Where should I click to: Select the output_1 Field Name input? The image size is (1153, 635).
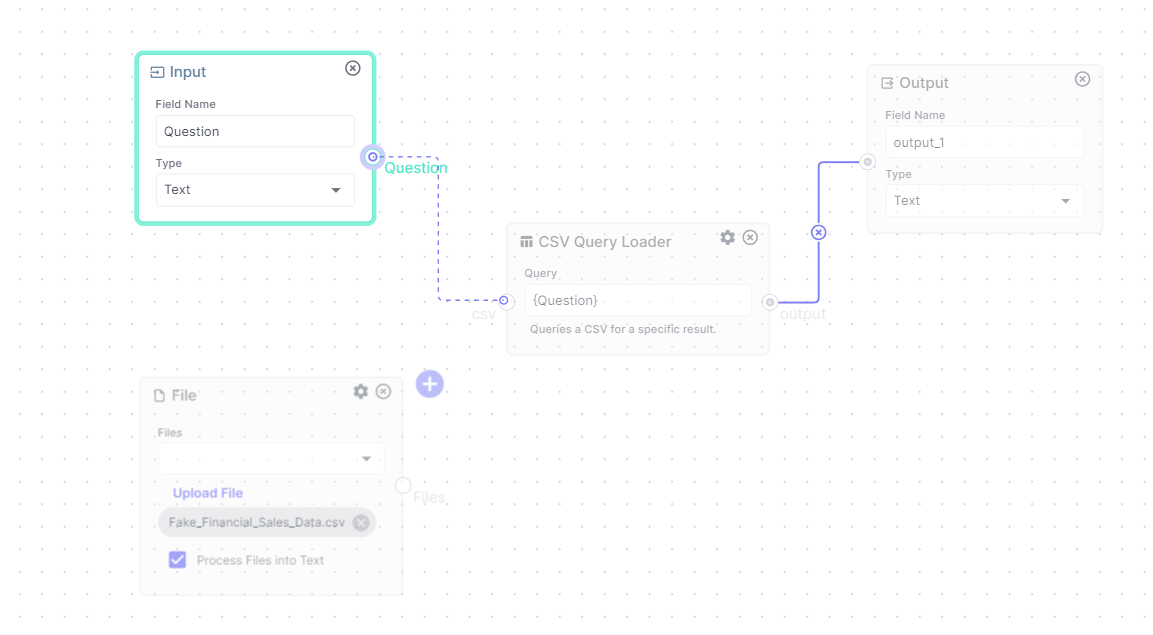coord(984,142)
